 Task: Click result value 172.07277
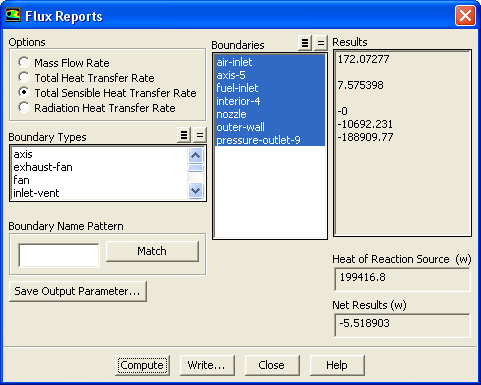pos(363,59)
